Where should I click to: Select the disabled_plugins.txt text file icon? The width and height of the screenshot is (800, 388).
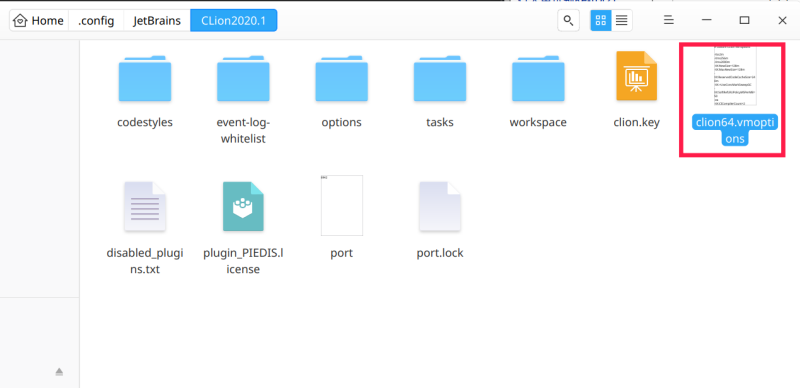(x=145, y=206)
